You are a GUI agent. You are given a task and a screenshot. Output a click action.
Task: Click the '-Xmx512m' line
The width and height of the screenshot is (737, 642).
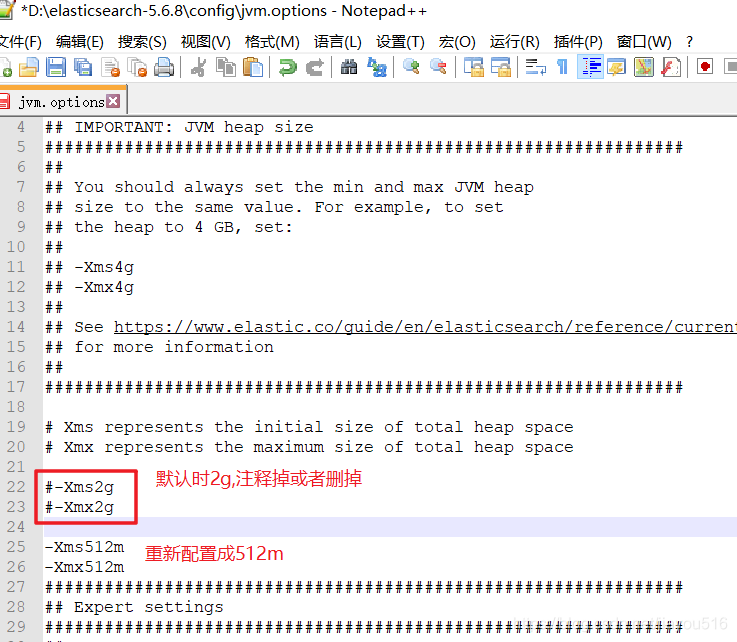coord(85,567)
